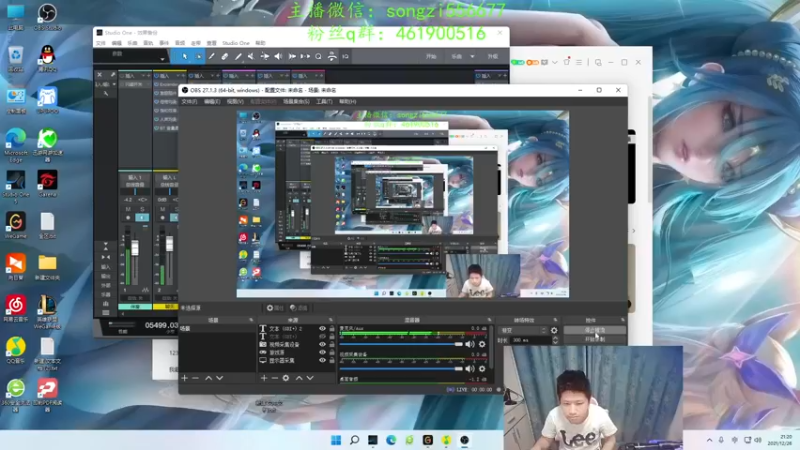Add a scene with the plus icon
The width and height of the screenshot is (800, 450).
pos(184,378)
